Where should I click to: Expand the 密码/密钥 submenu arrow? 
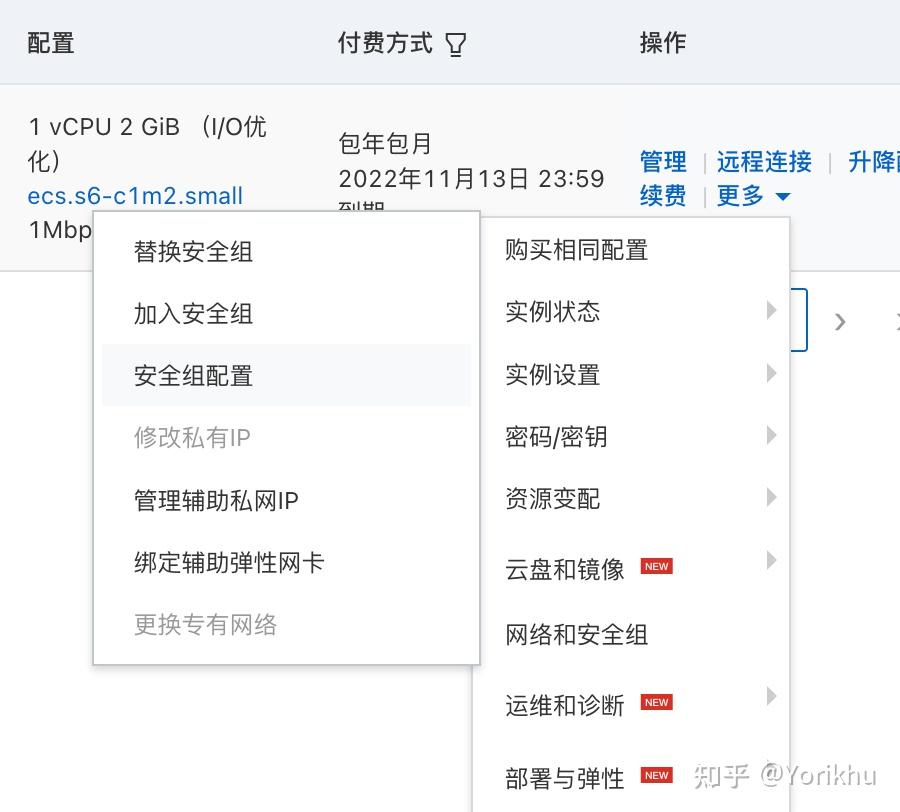[771, 435]
